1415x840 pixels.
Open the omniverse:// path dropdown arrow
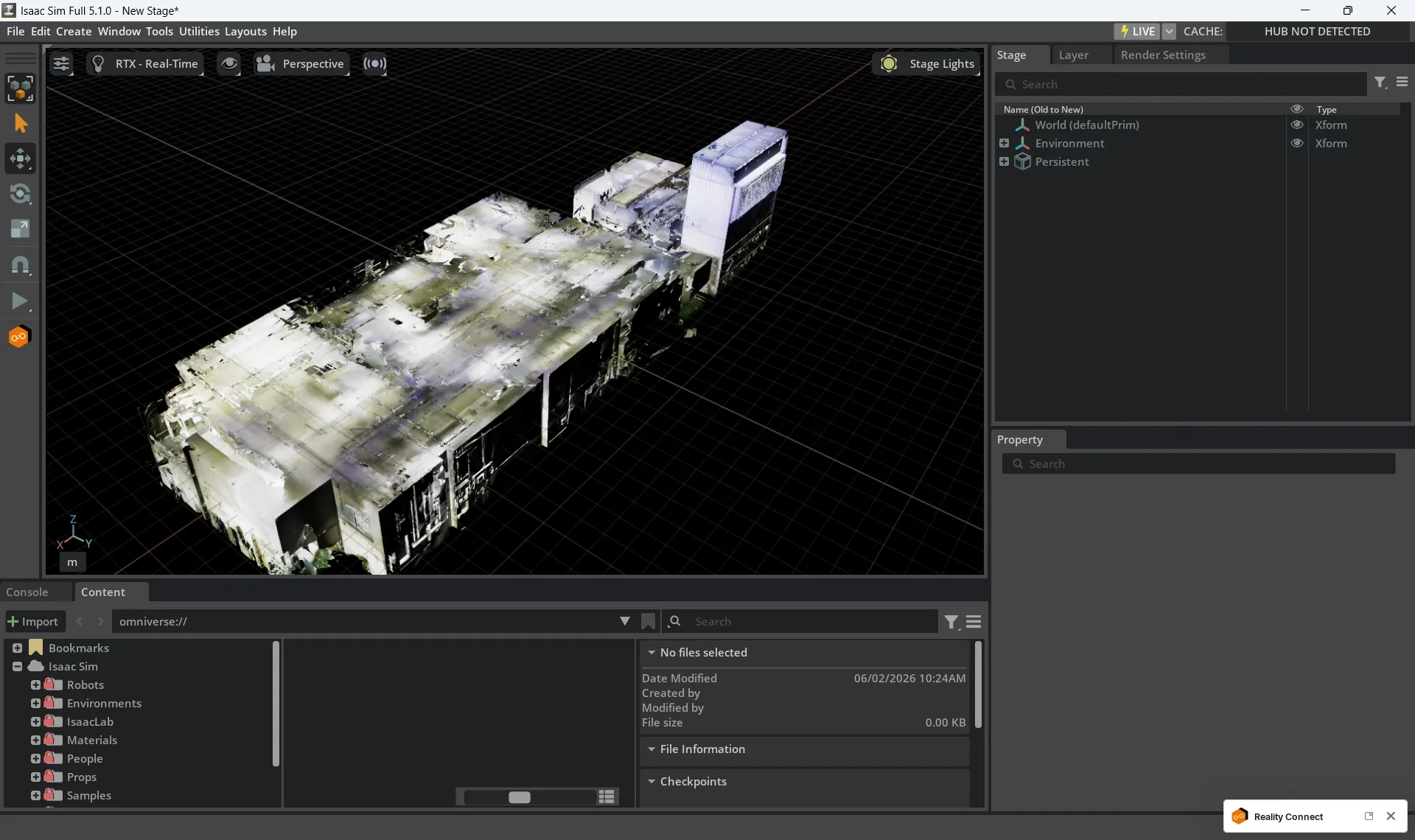click(625, 622)
